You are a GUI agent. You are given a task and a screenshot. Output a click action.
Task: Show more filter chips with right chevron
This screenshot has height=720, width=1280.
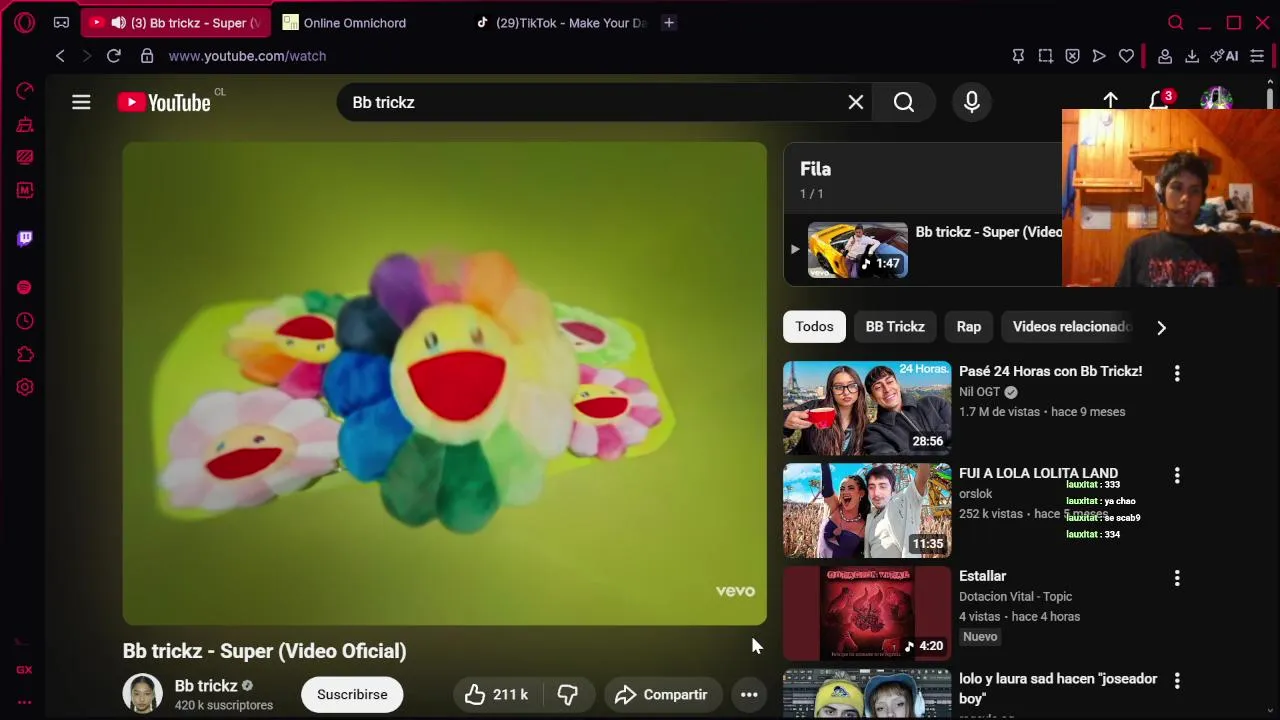tap(1161, 327)
